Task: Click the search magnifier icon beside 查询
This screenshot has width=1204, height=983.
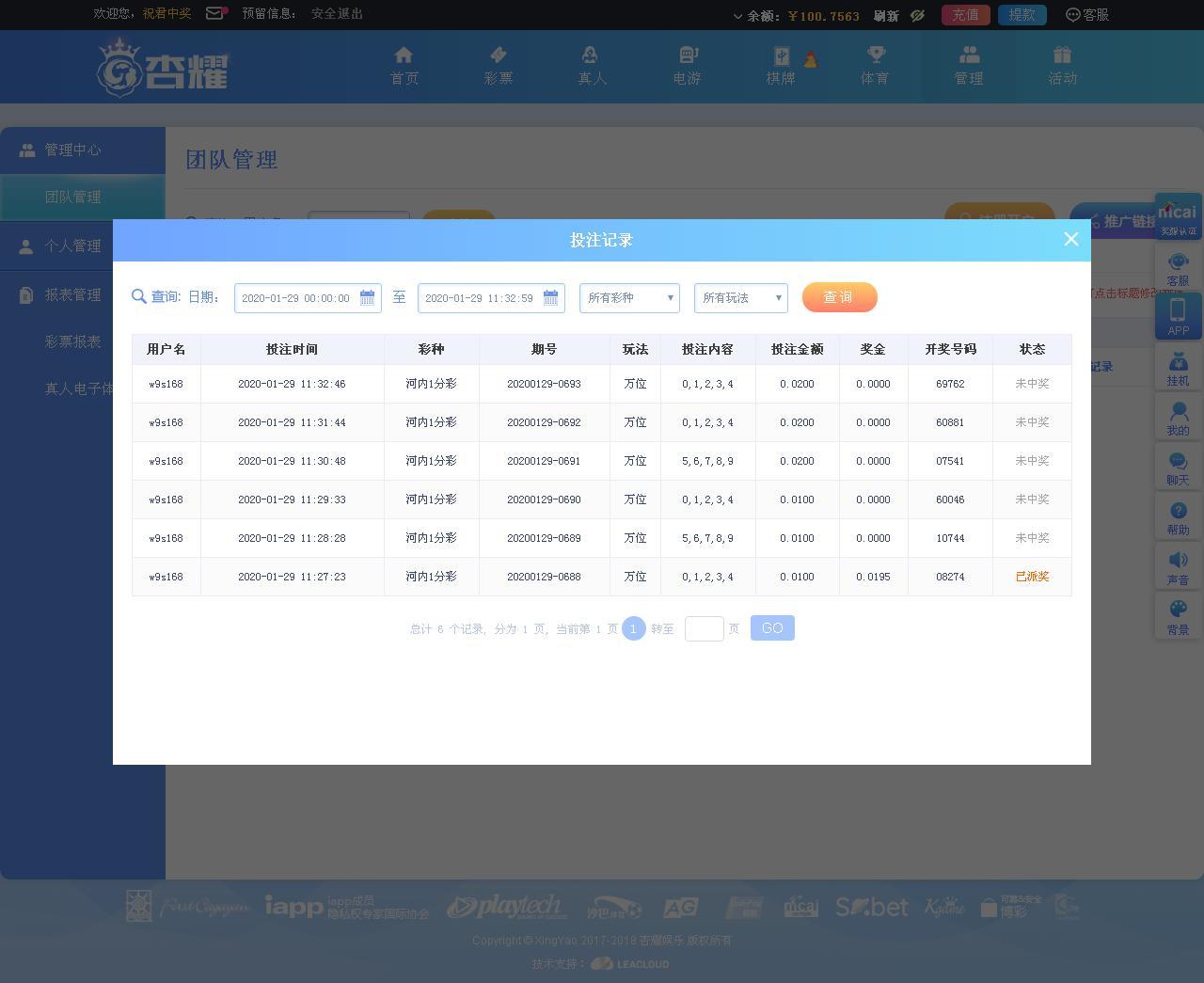Action: point(139,296)
